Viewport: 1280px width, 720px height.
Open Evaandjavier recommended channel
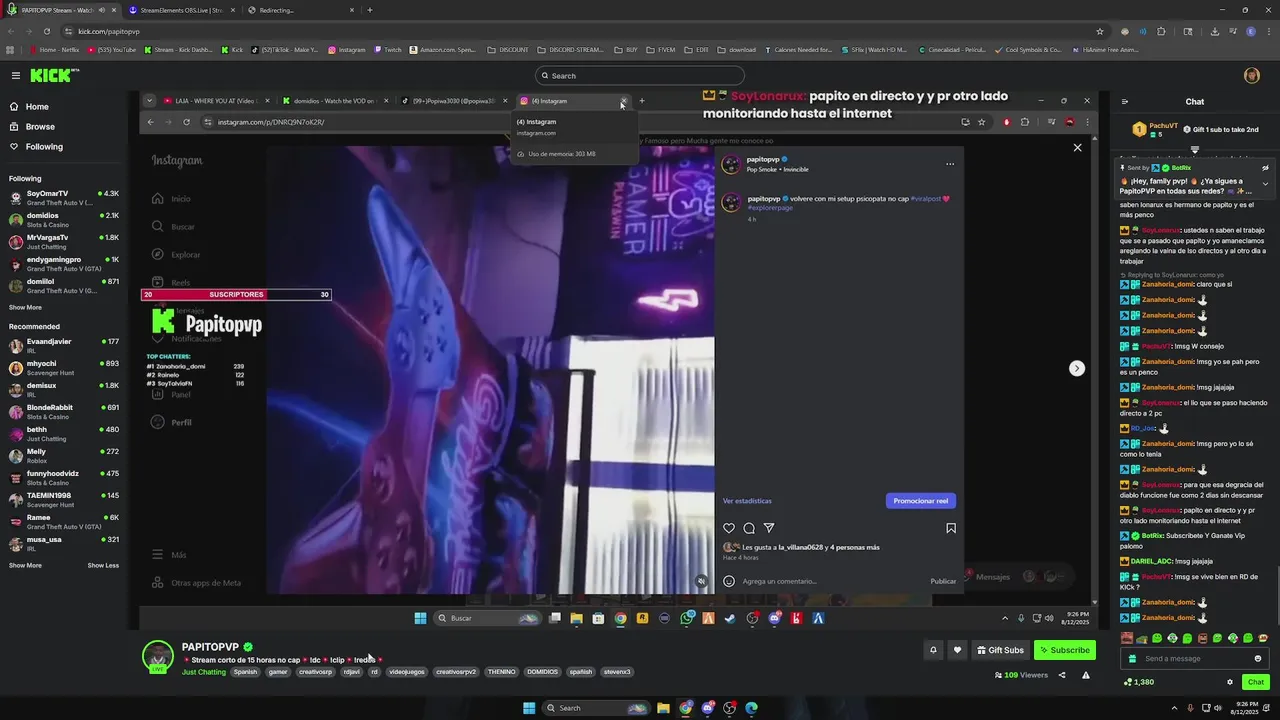point(62,345)
